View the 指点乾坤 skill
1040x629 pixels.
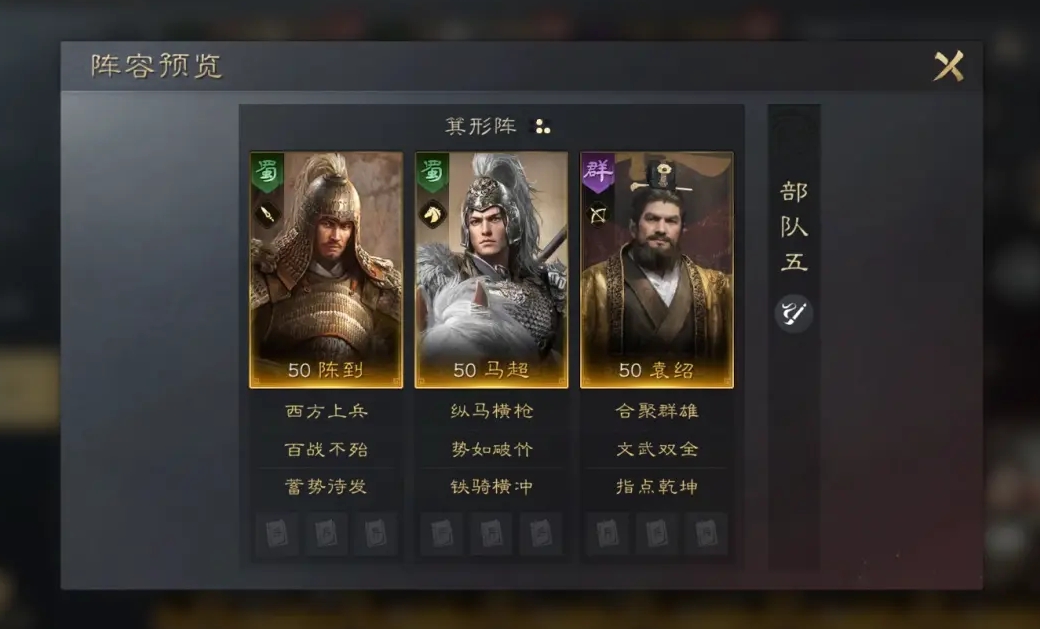click(x=657, y=487)
